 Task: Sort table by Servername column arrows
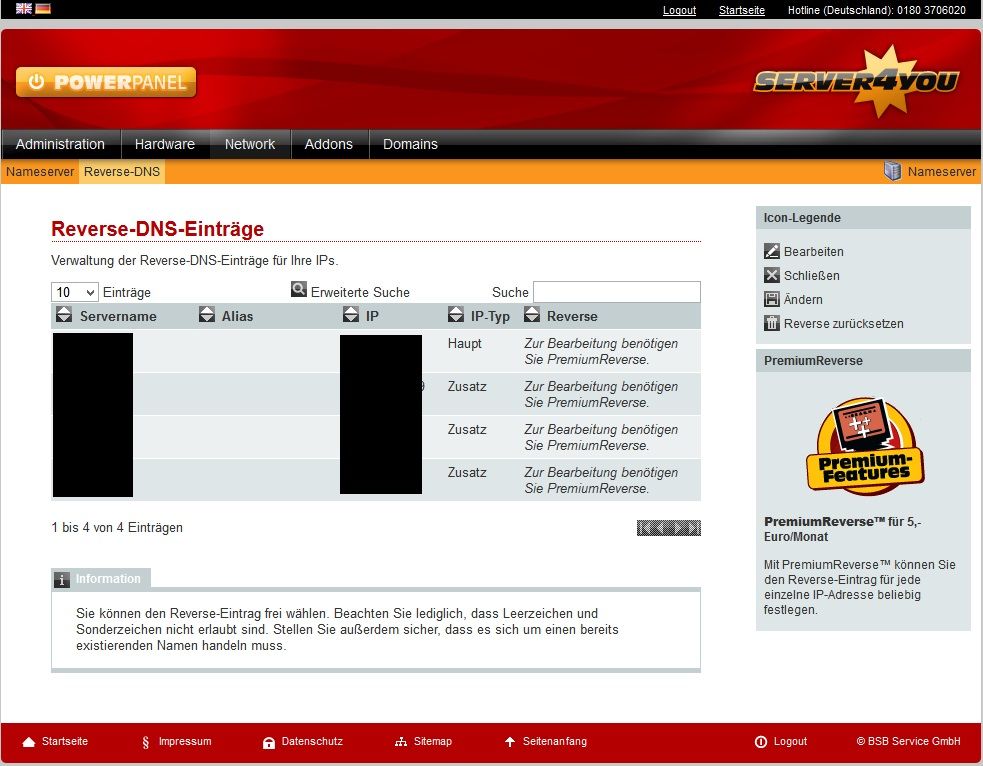pos(64,315)
